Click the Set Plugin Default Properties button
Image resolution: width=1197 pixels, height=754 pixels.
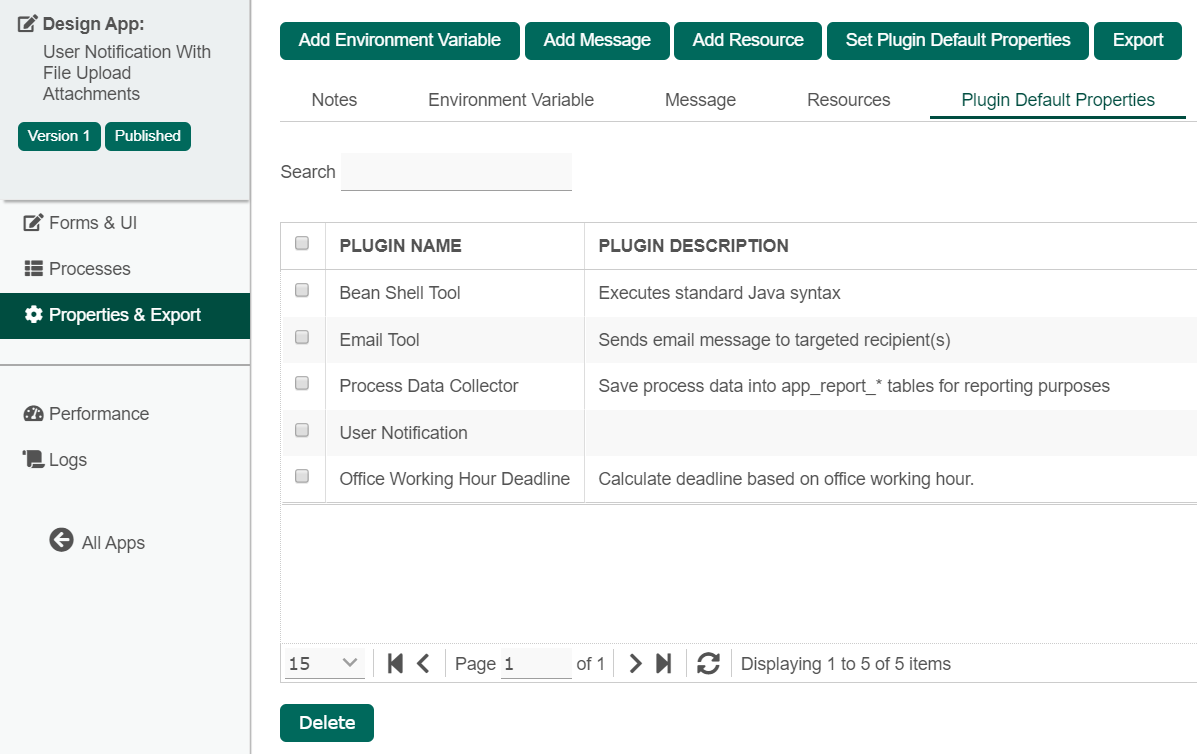tap(957, 41)
